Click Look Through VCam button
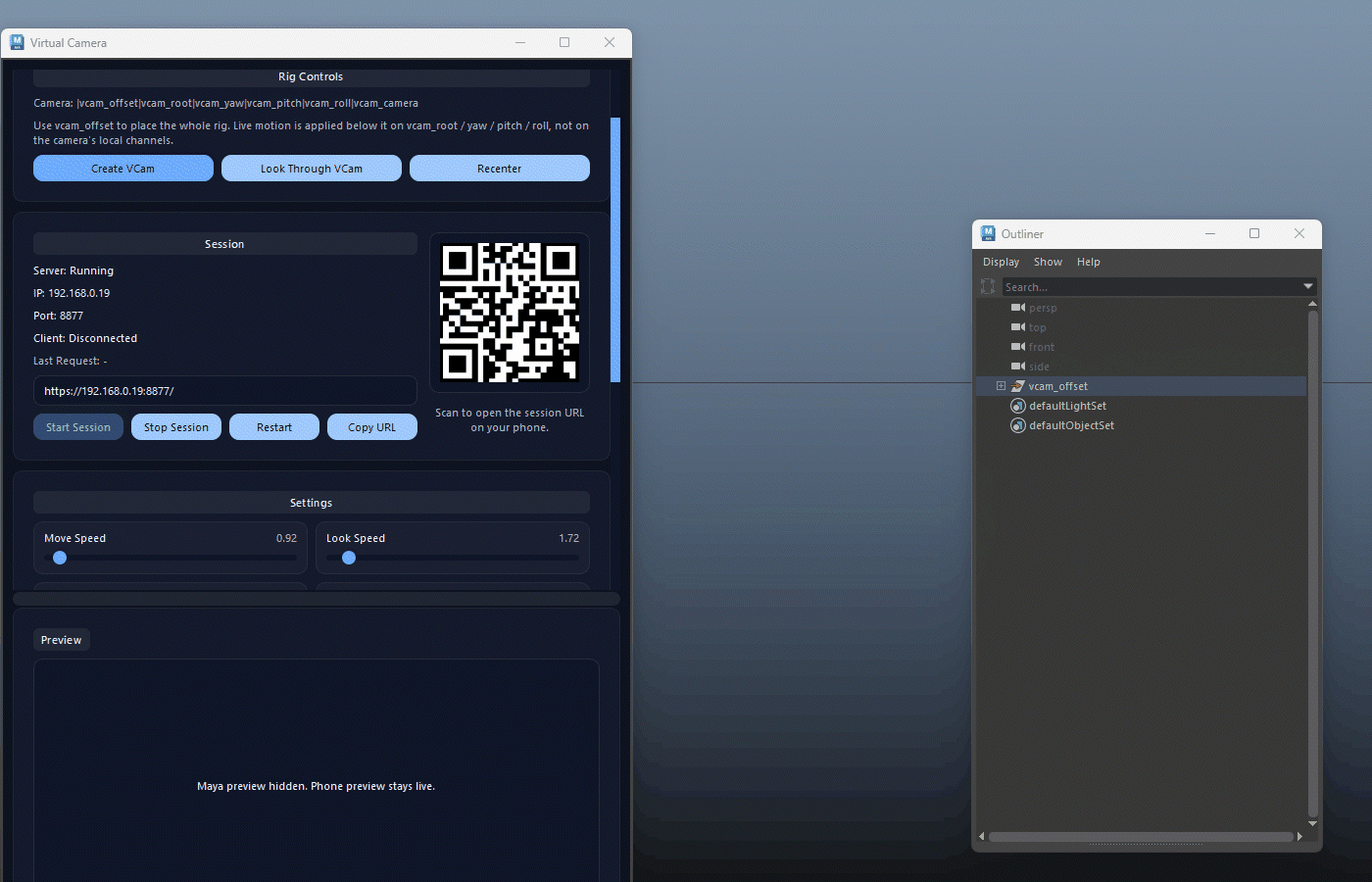This screenshot has width=1372, height=882. click(312, 169)
